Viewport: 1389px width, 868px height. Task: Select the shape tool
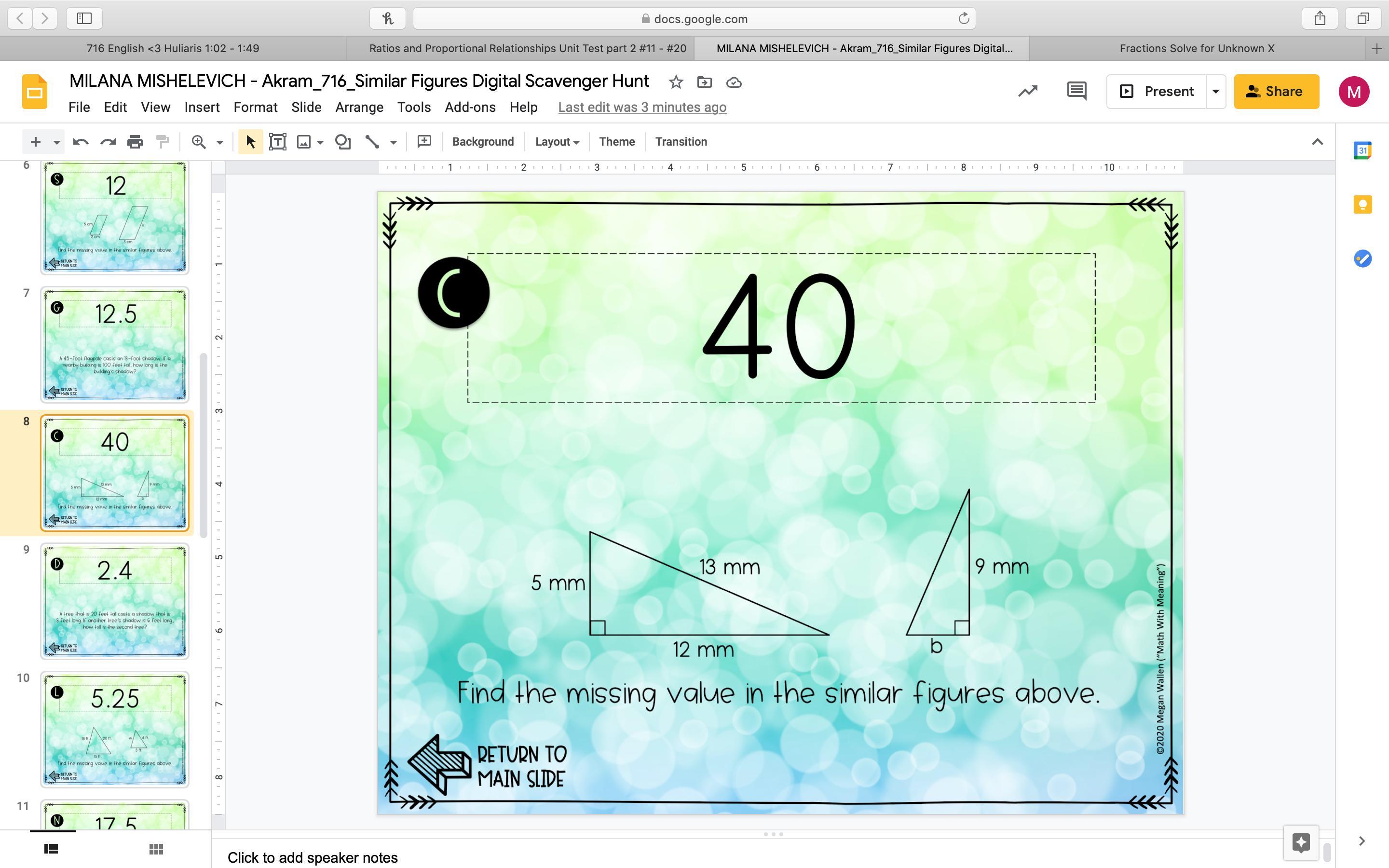[342, 142]
